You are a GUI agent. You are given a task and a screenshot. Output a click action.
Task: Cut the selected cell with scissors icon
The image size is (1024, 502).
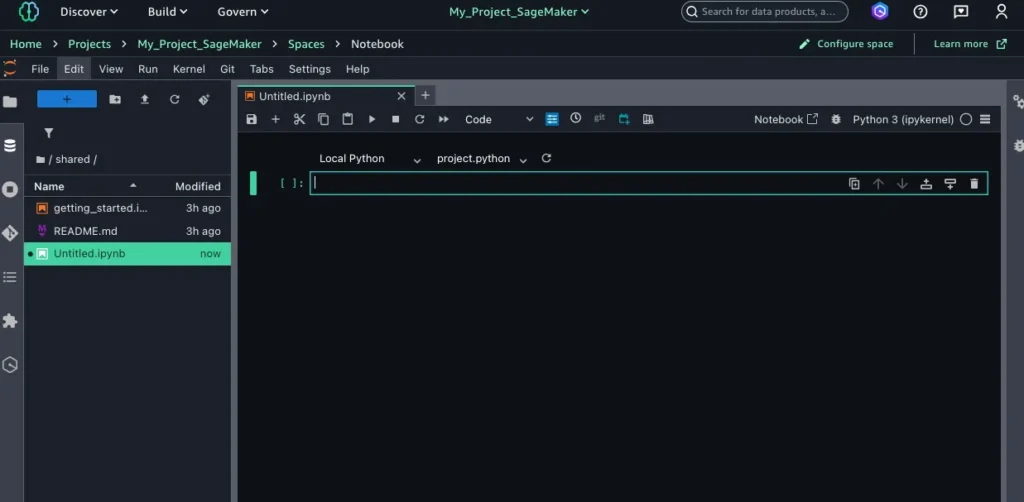299,119
